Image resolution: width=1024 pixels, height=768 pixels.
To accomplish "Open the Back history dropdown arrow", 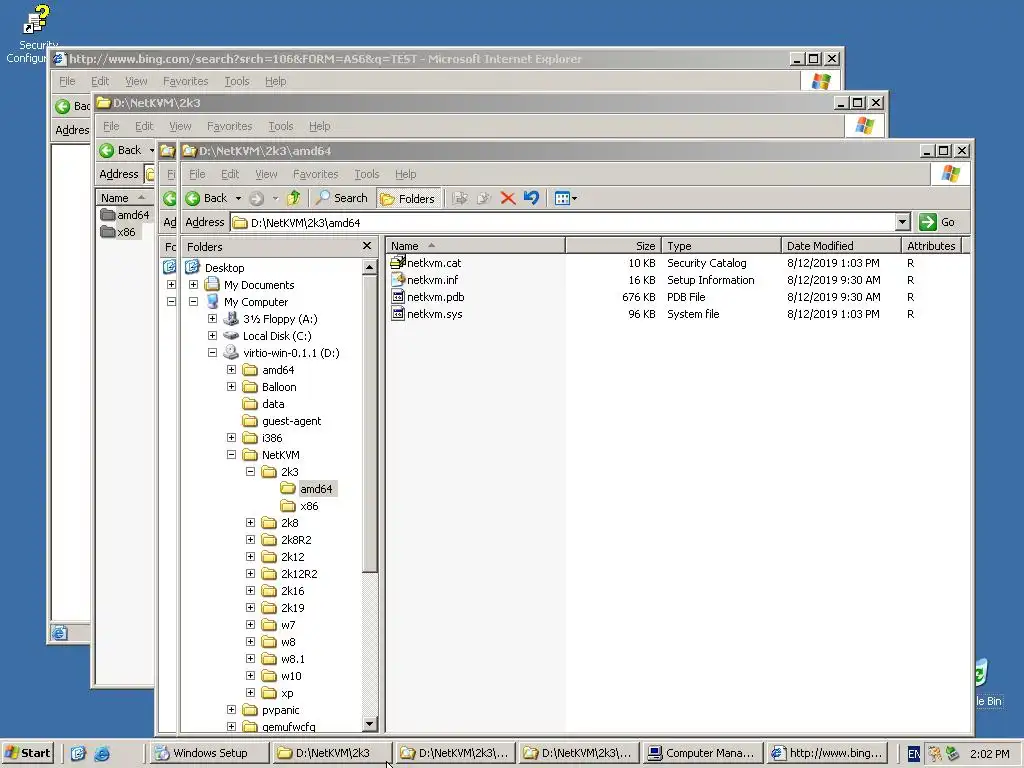I will (x=238, y=198).
